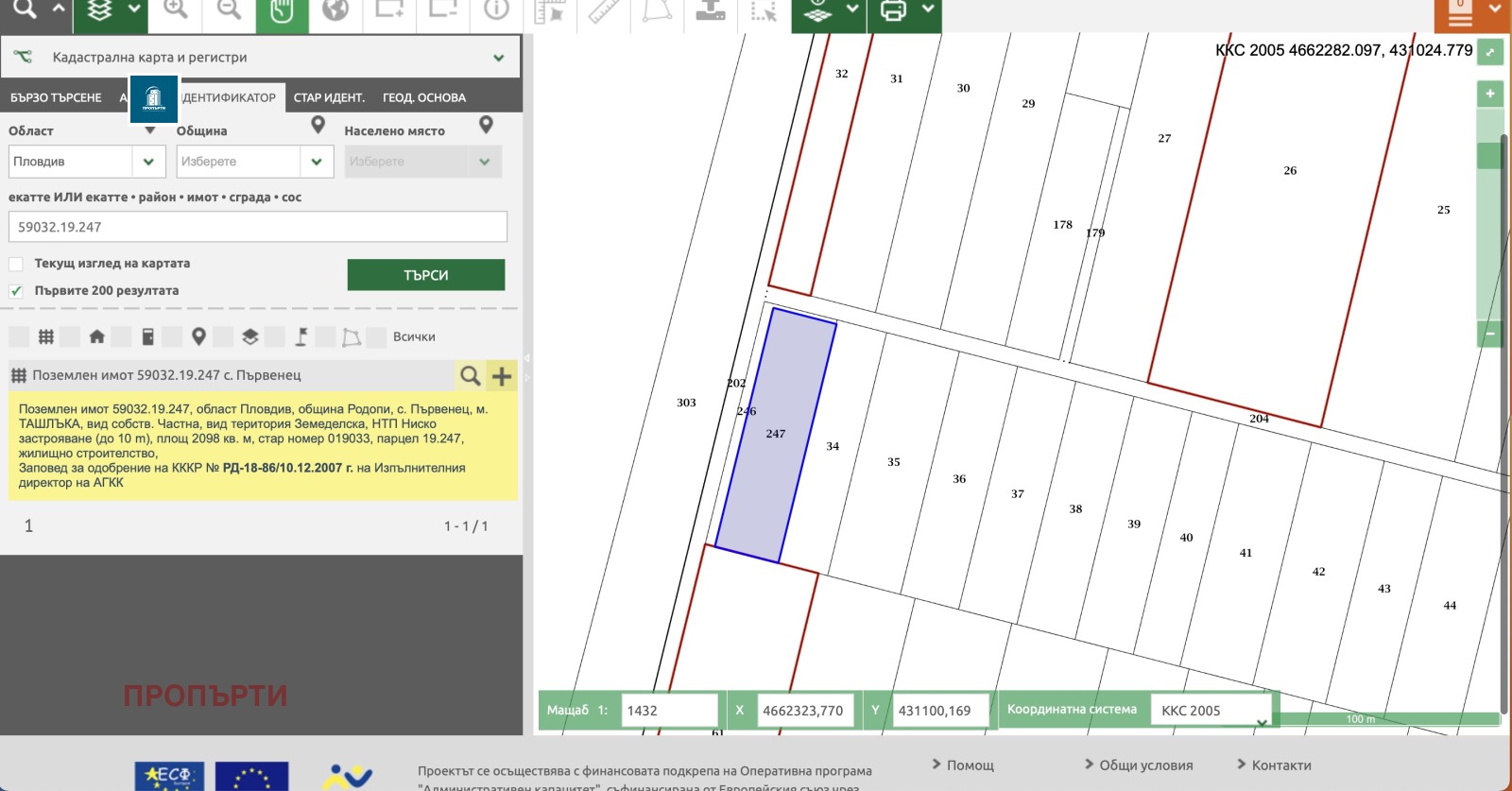Activate the info identify tool

click(x=496, y=10)
